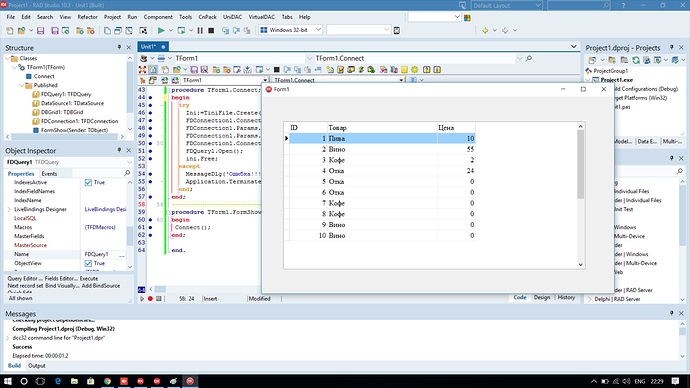690x388 pixels.
Task: Switch to the Events tab
Action: click(49, 174)
